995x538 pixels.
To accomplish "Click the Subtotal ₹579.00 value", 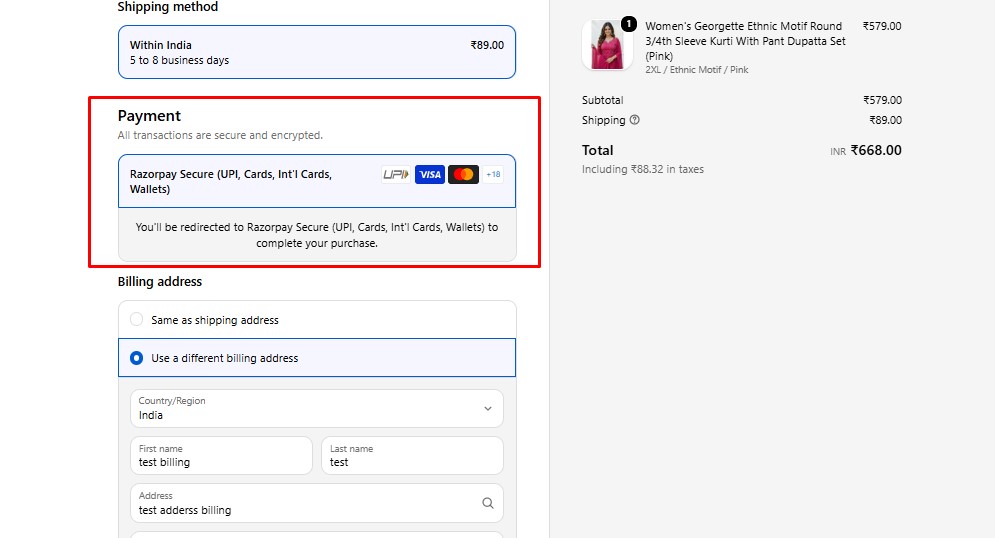I will pos(882,100).
